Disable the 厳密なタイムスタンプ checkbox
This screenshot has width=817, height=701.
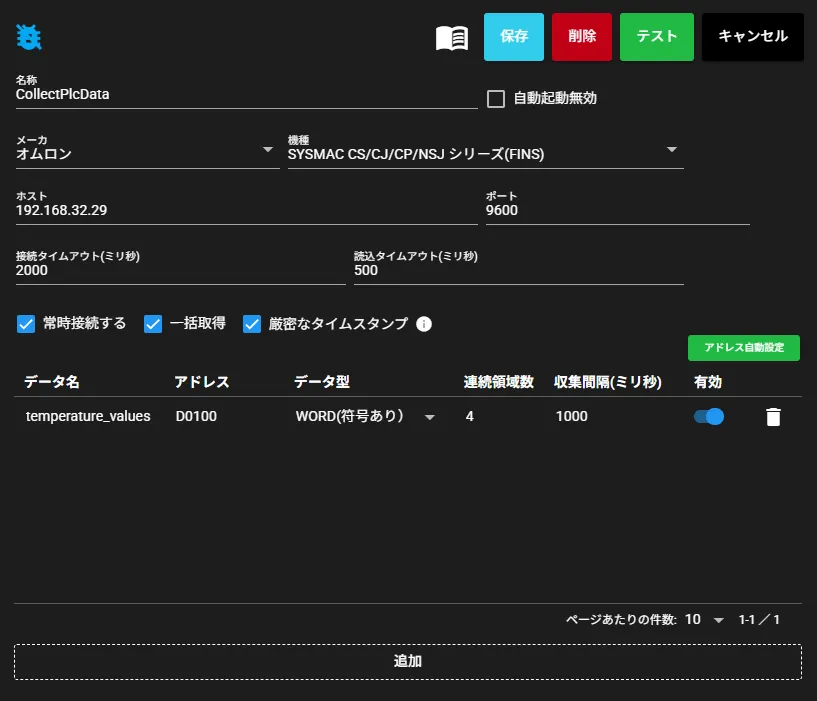pyautogui.click(x=252, y=324)
